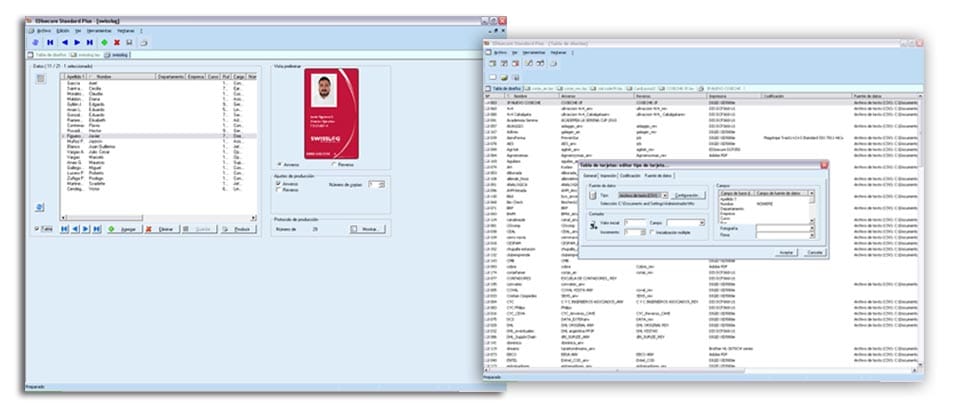Go to first record in top toolbar
The width and height of the screenshot is (958, 417).
tap(50, 42)
